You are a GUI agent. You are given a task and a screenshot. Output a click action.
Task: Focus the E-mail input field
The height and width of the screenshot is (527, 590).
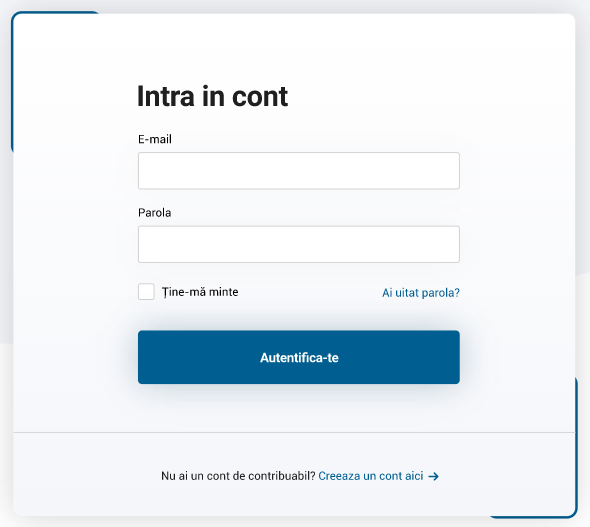[x=299, y=171]
